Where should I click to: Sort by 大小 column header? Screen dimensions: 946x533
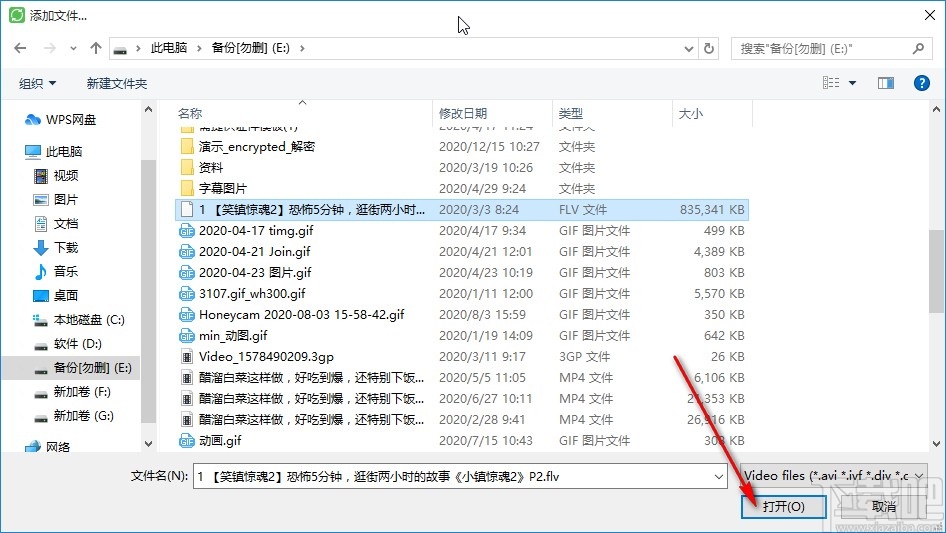[690, 113]
